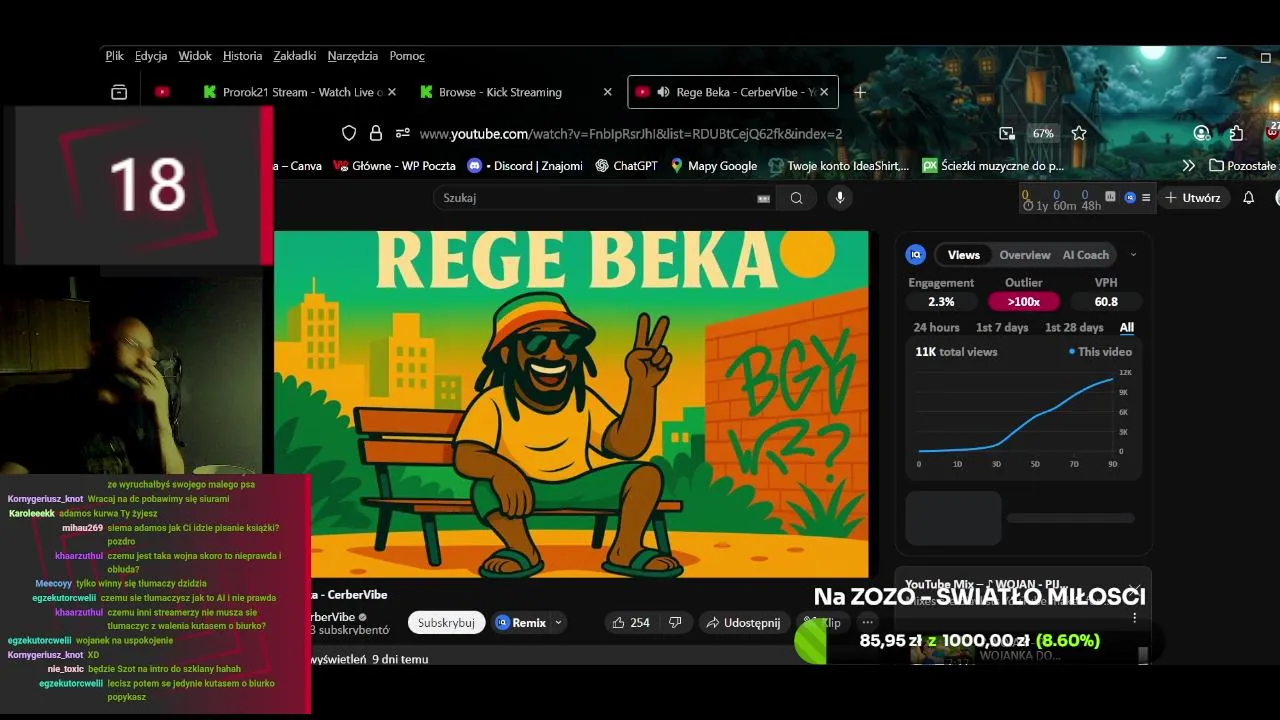Open Twoje konto IdeaShirt bookmark
Image resolution: width=1280 pixels, height=720 pixels.
click(x=839, y=166)
